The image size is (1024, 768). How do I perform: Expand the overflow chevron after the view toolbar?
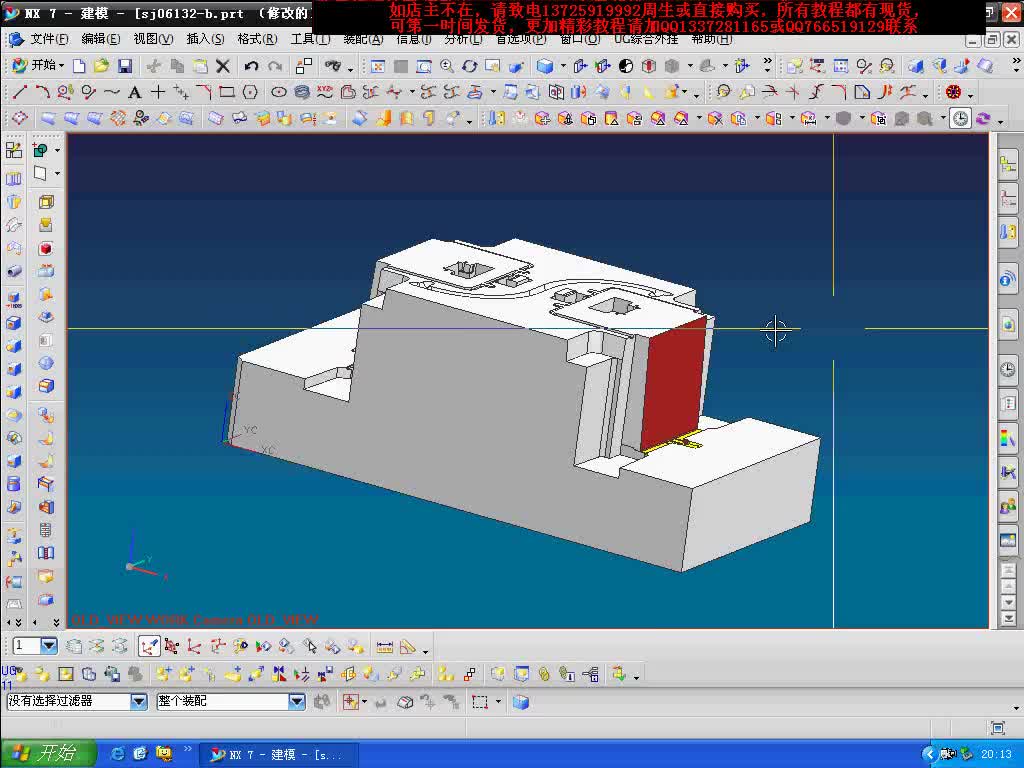click(x=767, y=64)
